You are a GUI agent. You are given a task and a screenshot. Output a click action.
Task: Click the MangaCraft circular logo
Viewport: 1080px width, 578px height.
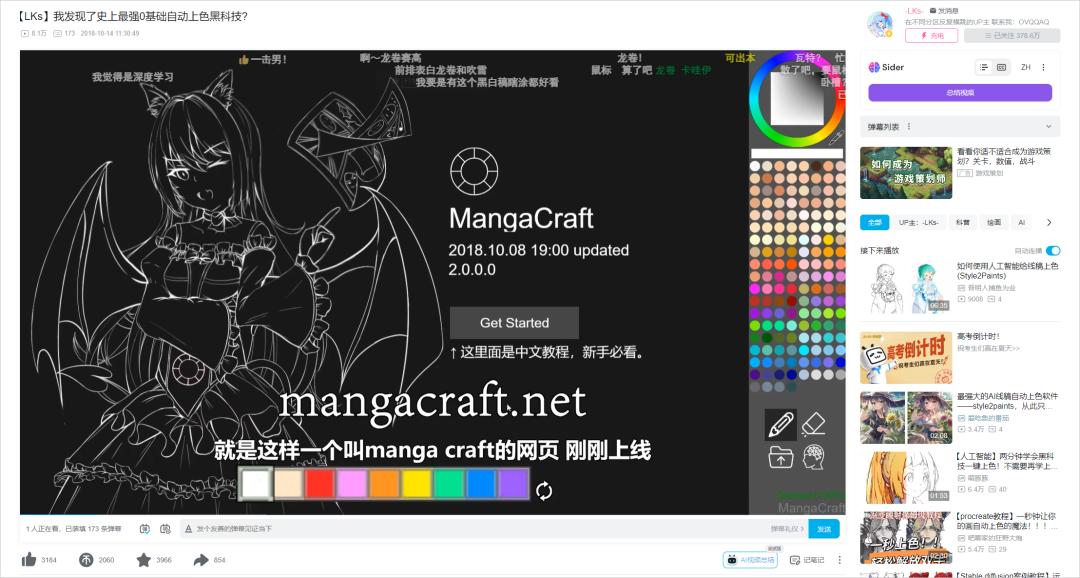click(x=474, y=171)
